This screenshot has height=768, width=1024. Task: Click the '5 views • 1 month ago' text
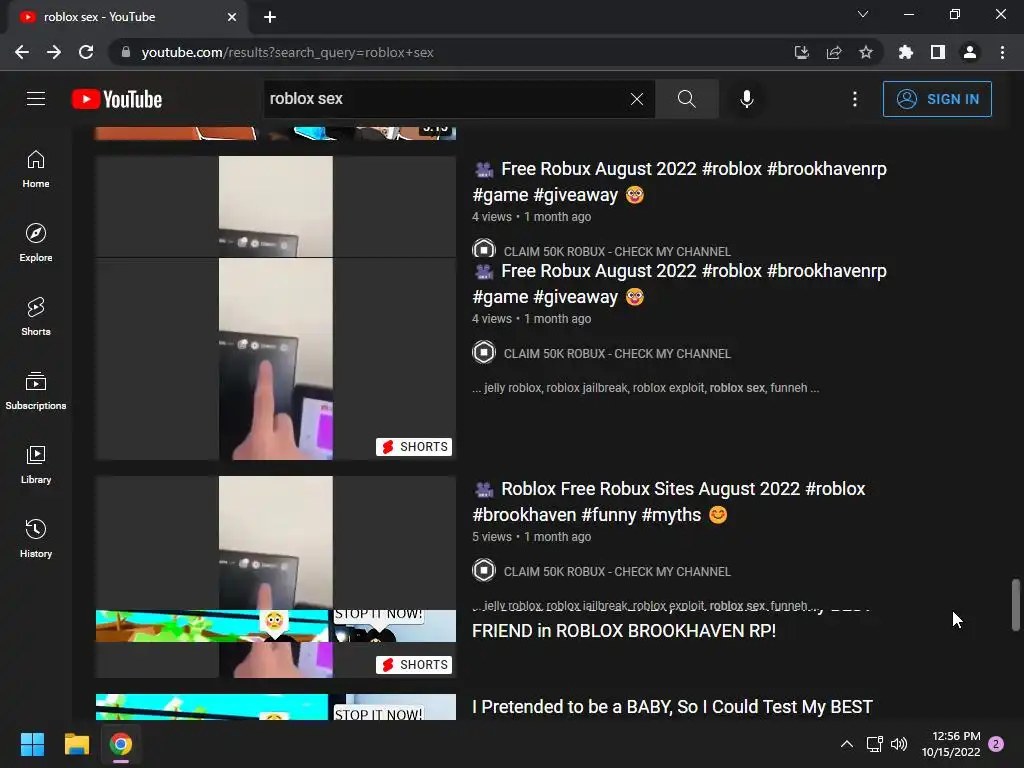click(532, 537)
